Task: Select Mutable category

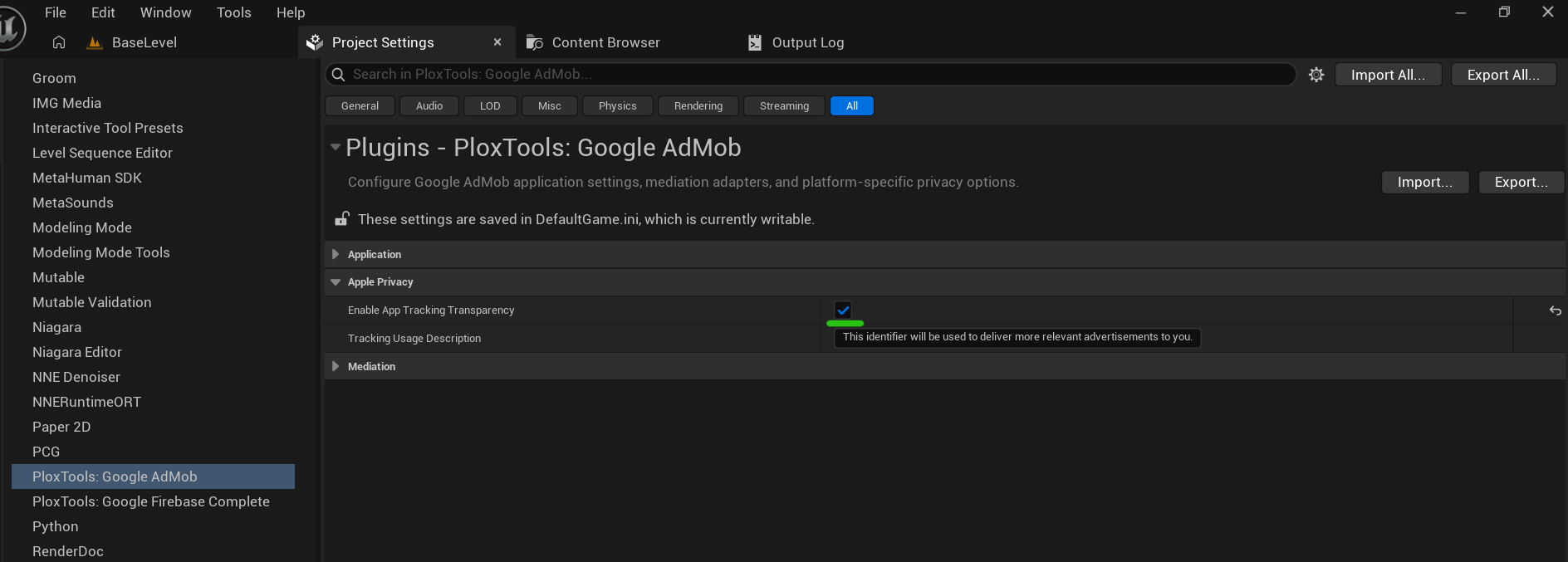Action: (x=58, y=277)
